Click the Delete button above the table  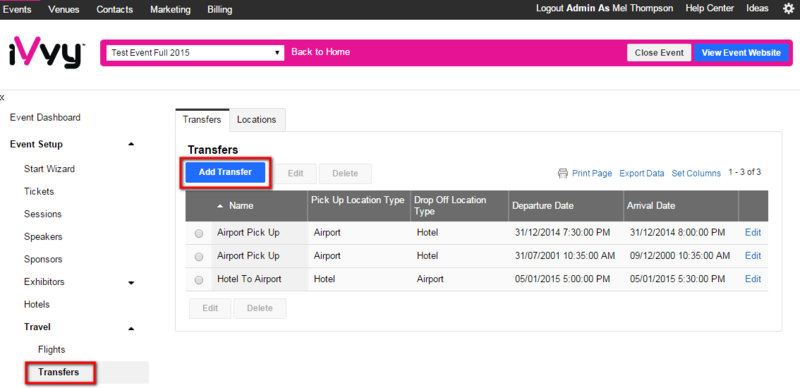click(x=345, y=174)
